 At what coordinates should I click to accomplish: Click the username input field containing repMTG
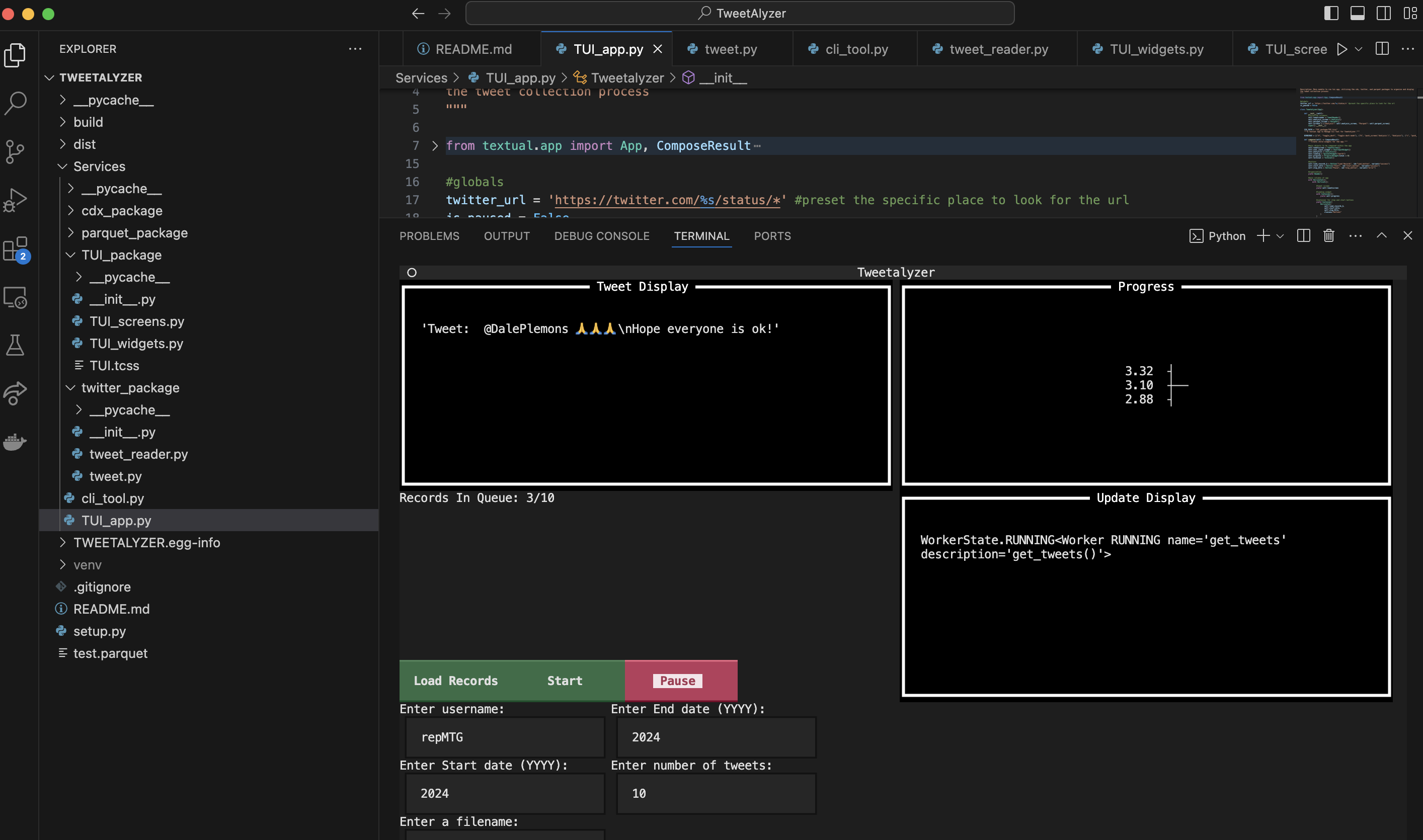505,737
